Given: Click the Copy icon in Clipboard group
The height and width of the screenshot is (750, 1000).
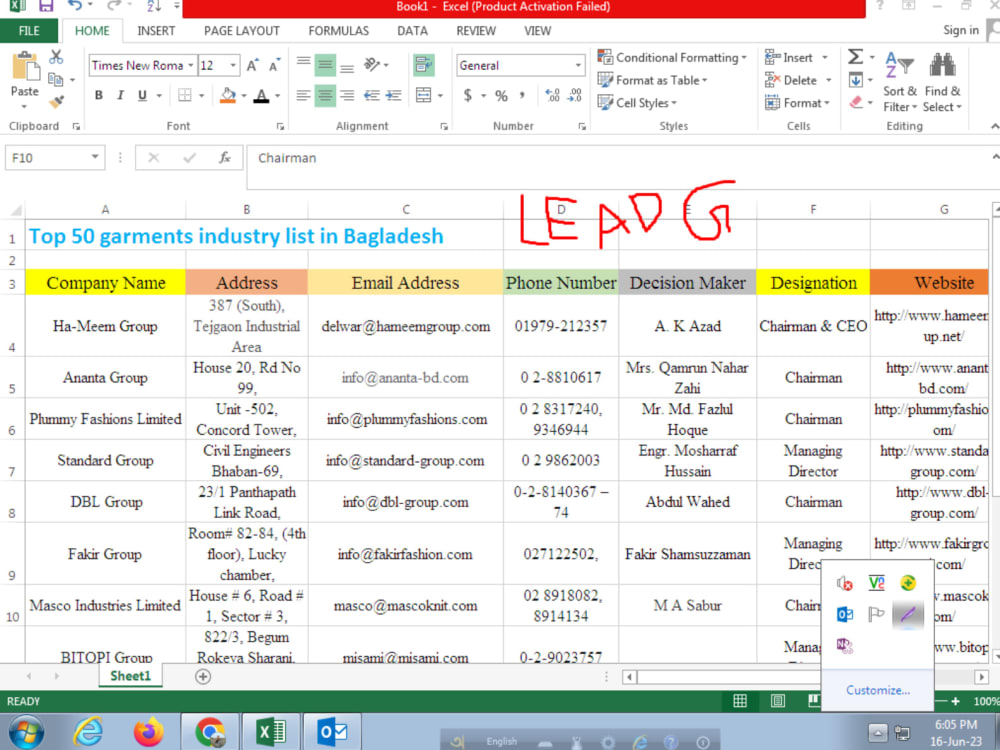Looking at the screenshot, I should tap(56, 79).
